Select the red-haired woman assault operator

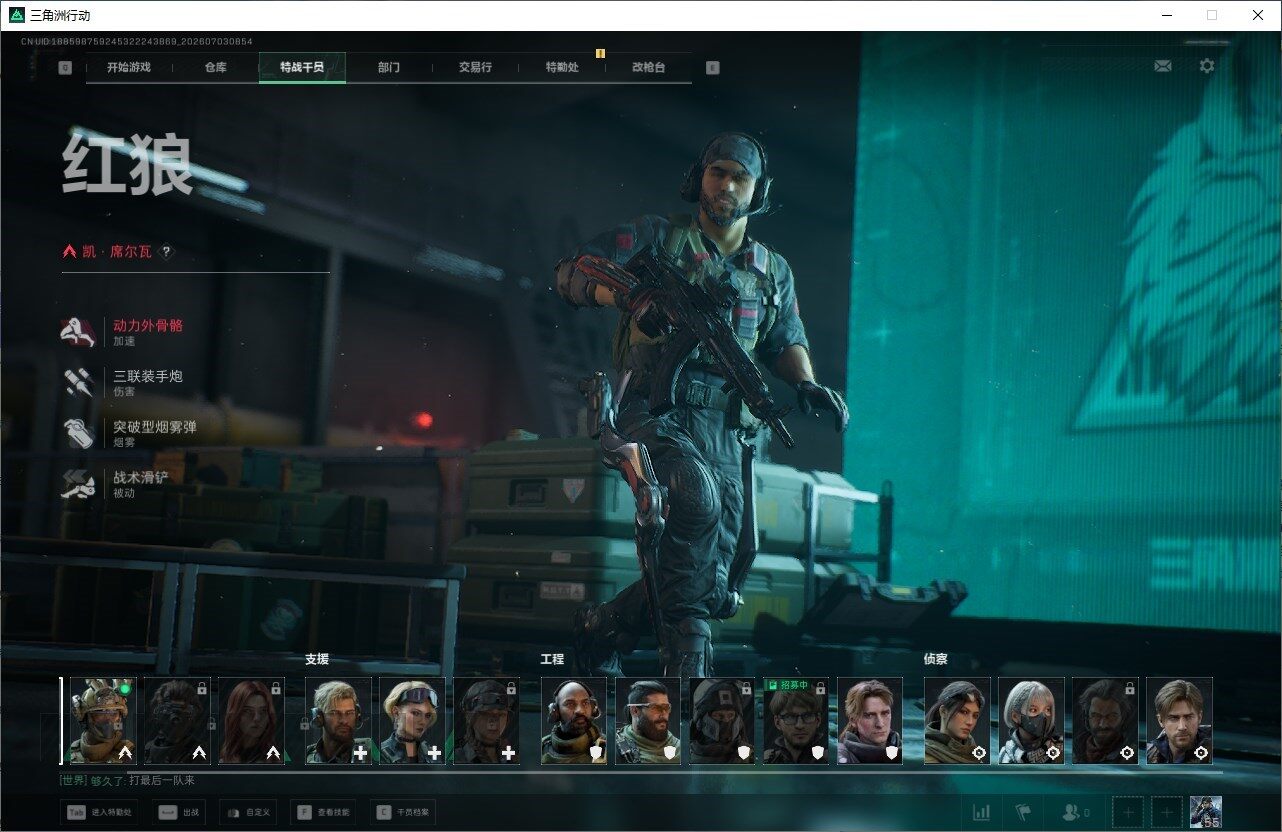[x=251, y=721]
